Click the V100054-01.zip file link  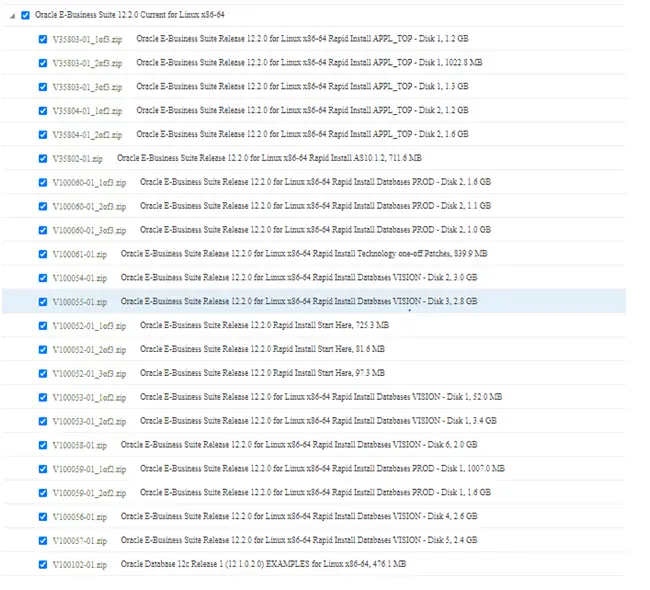tap(80, 278)
